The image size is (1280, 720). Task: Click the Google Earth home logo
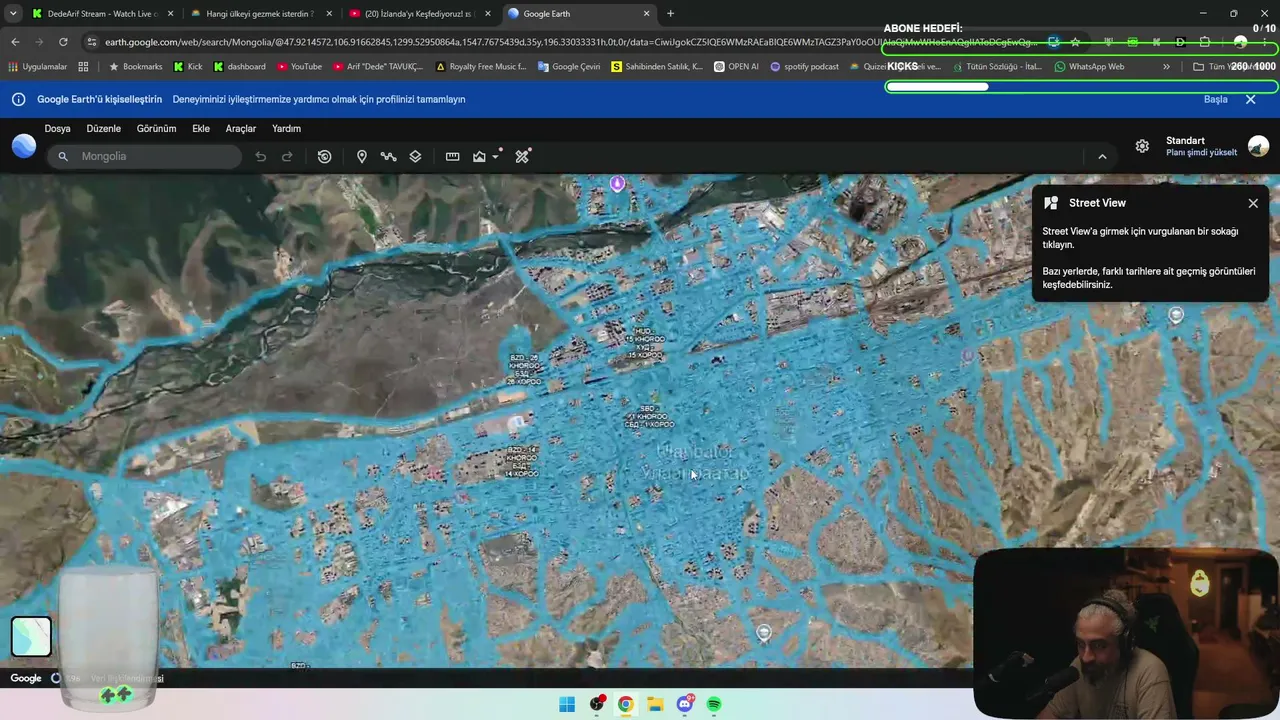(24, 146)
